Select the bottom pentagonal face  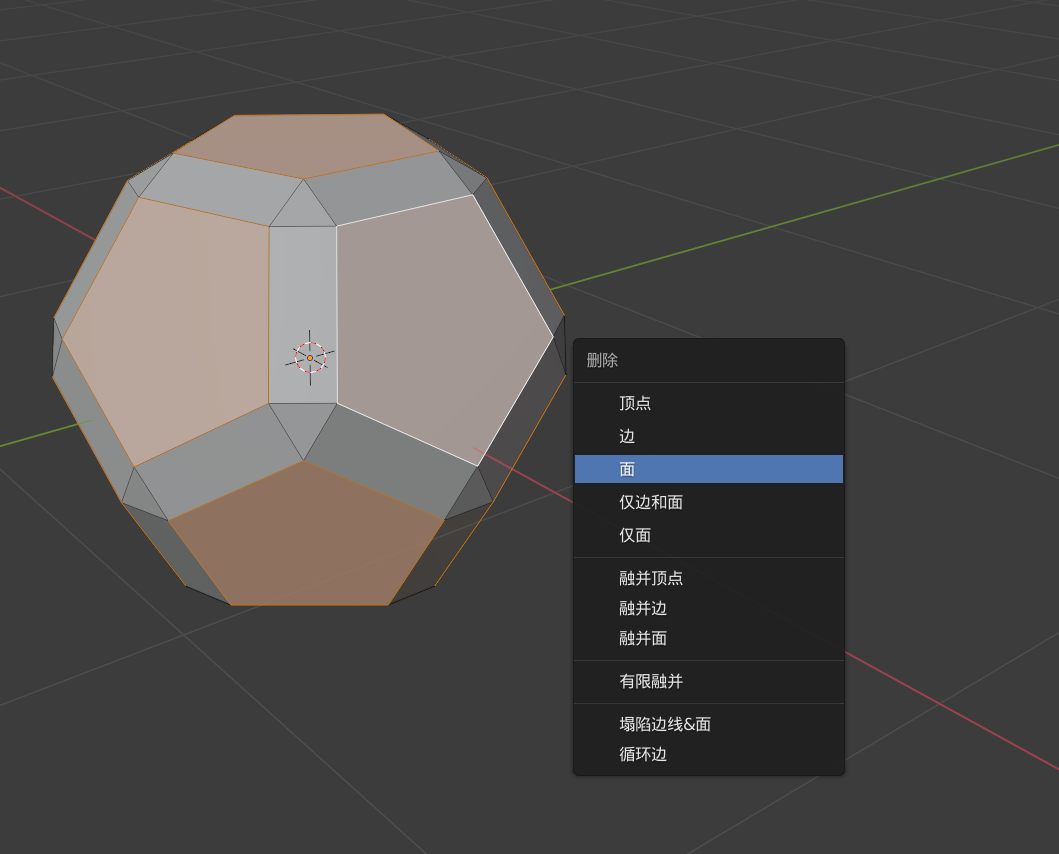pos(307,541)
